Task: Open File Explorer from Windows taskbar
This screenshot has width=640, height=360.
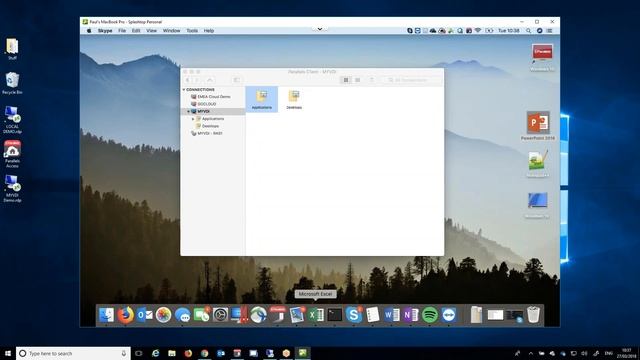Action: 172,353
